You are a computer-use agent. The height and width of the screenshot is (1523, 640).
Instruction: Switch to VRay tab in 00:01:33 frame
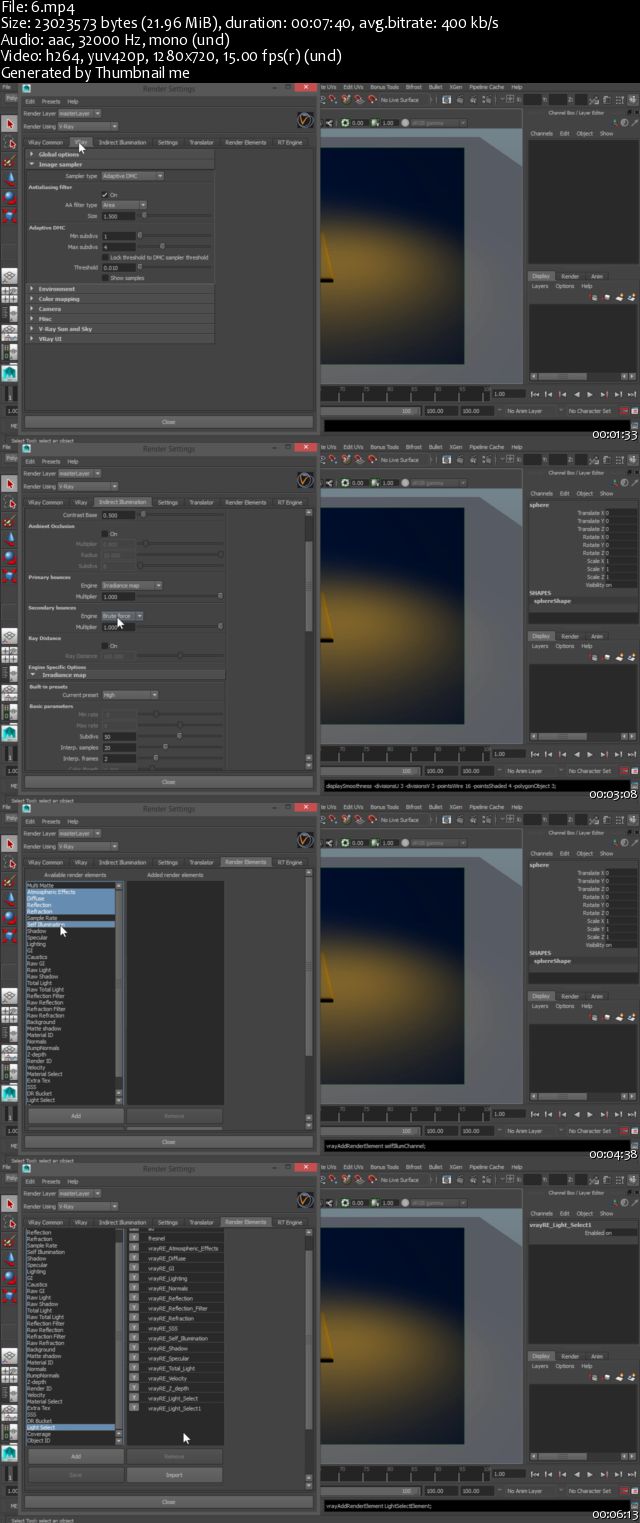click(x=81, y=142)
